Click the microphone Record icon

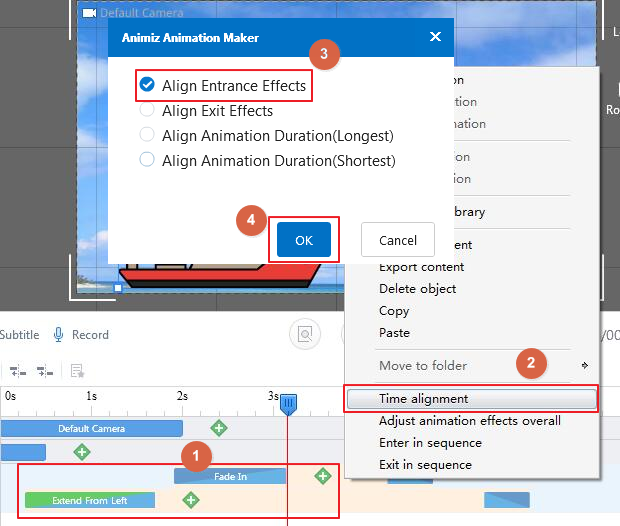(59, 335)
